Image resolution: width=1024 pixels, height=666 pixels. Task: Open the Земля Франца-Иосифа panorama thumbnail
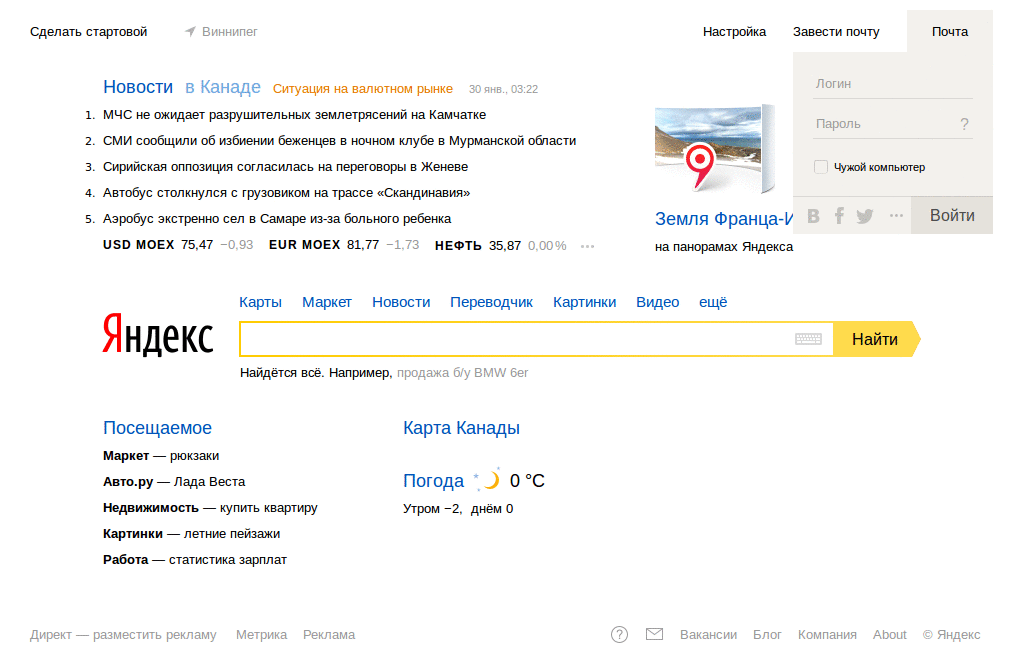tap(714, 149)
